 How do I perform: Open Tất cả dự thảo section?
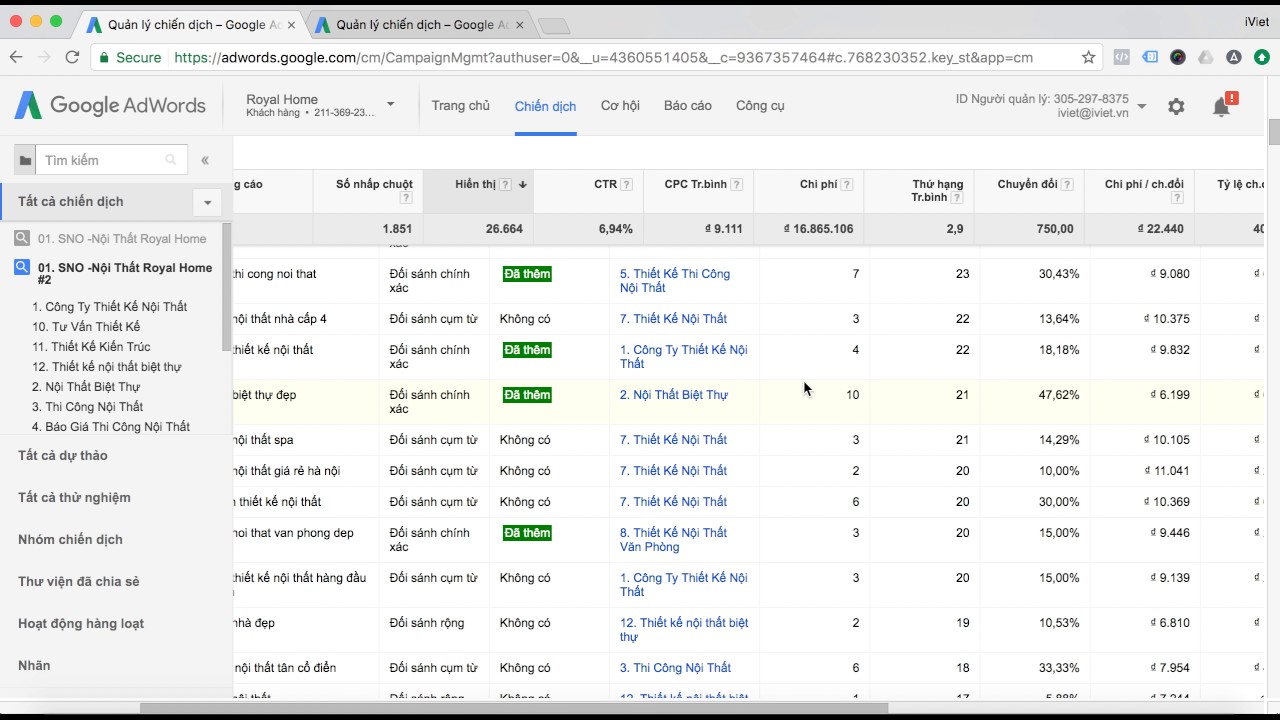point(63,455)
